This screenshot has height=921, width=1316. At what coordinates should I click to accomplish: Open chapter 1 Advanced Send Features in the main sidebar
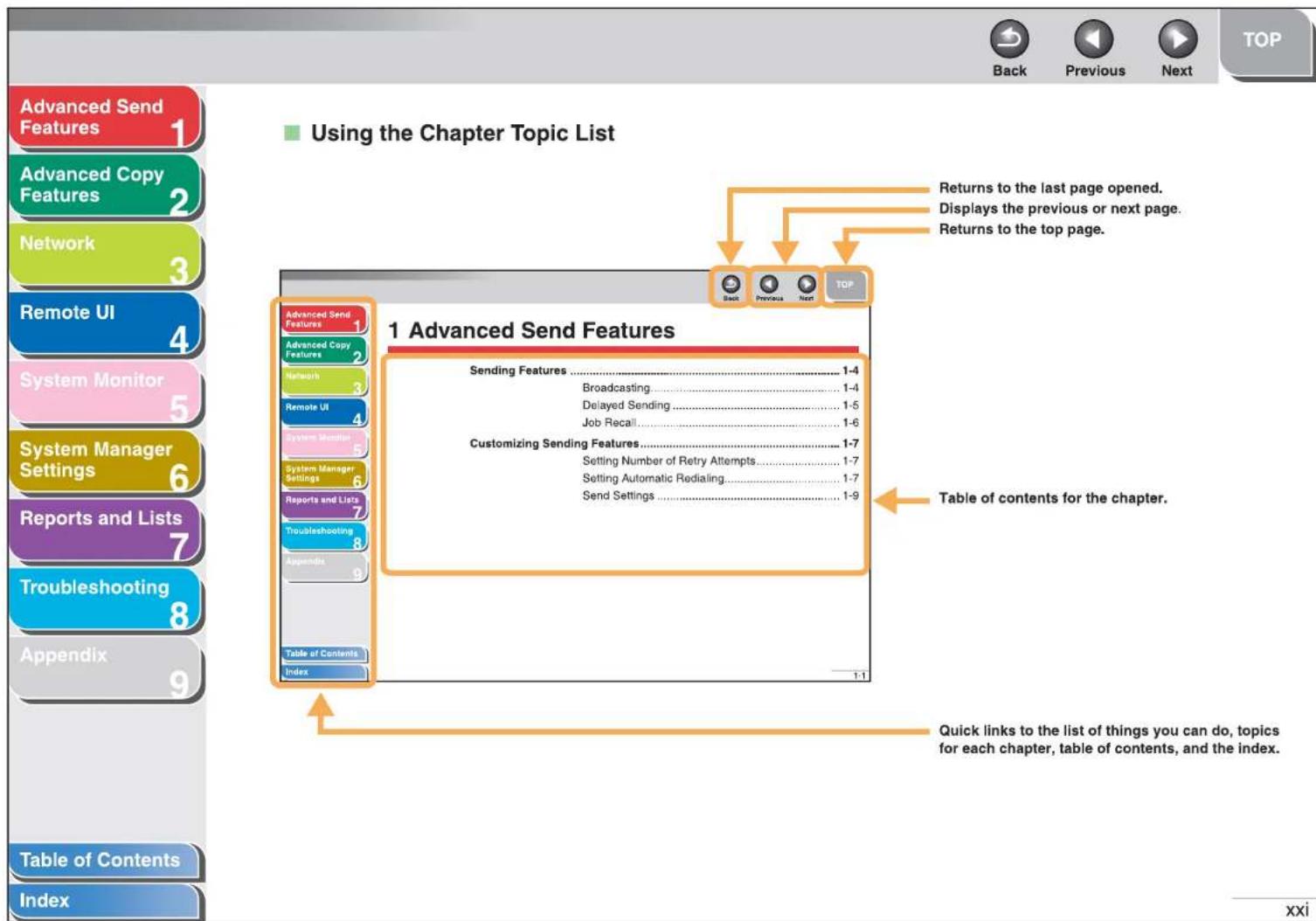pos(105,118)
